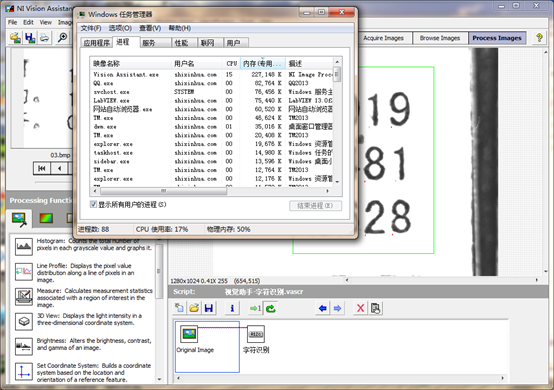Click the image viewer scroll down arrow
Screen dimensions: 554x390
coord(546,271)
